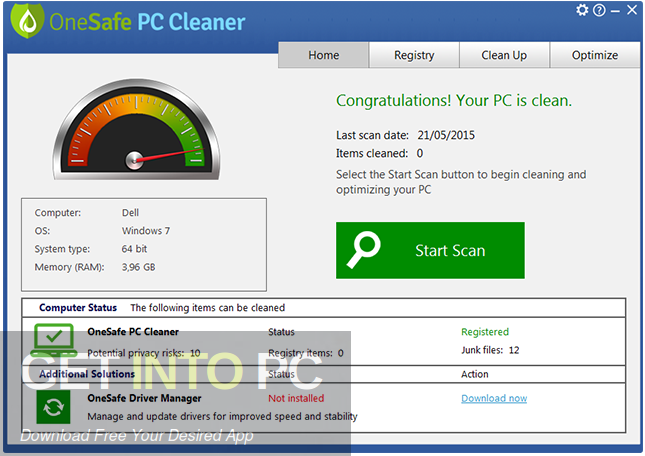The width and height of the screenshot is (645, 456).
Task: Start the scan with Start Scan button
Action: (430, 250)
